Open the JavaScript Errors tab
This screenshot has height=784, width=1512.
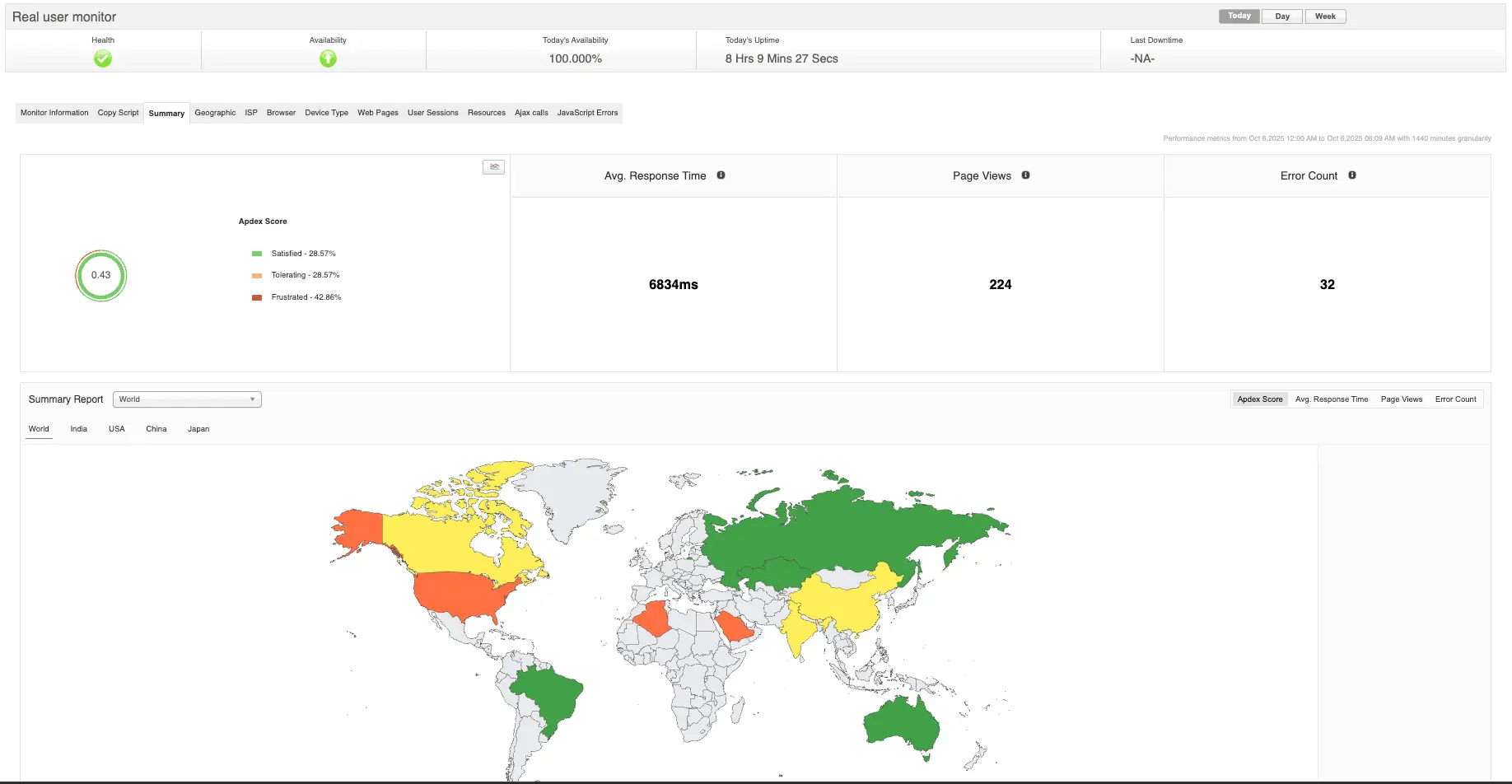587,112
